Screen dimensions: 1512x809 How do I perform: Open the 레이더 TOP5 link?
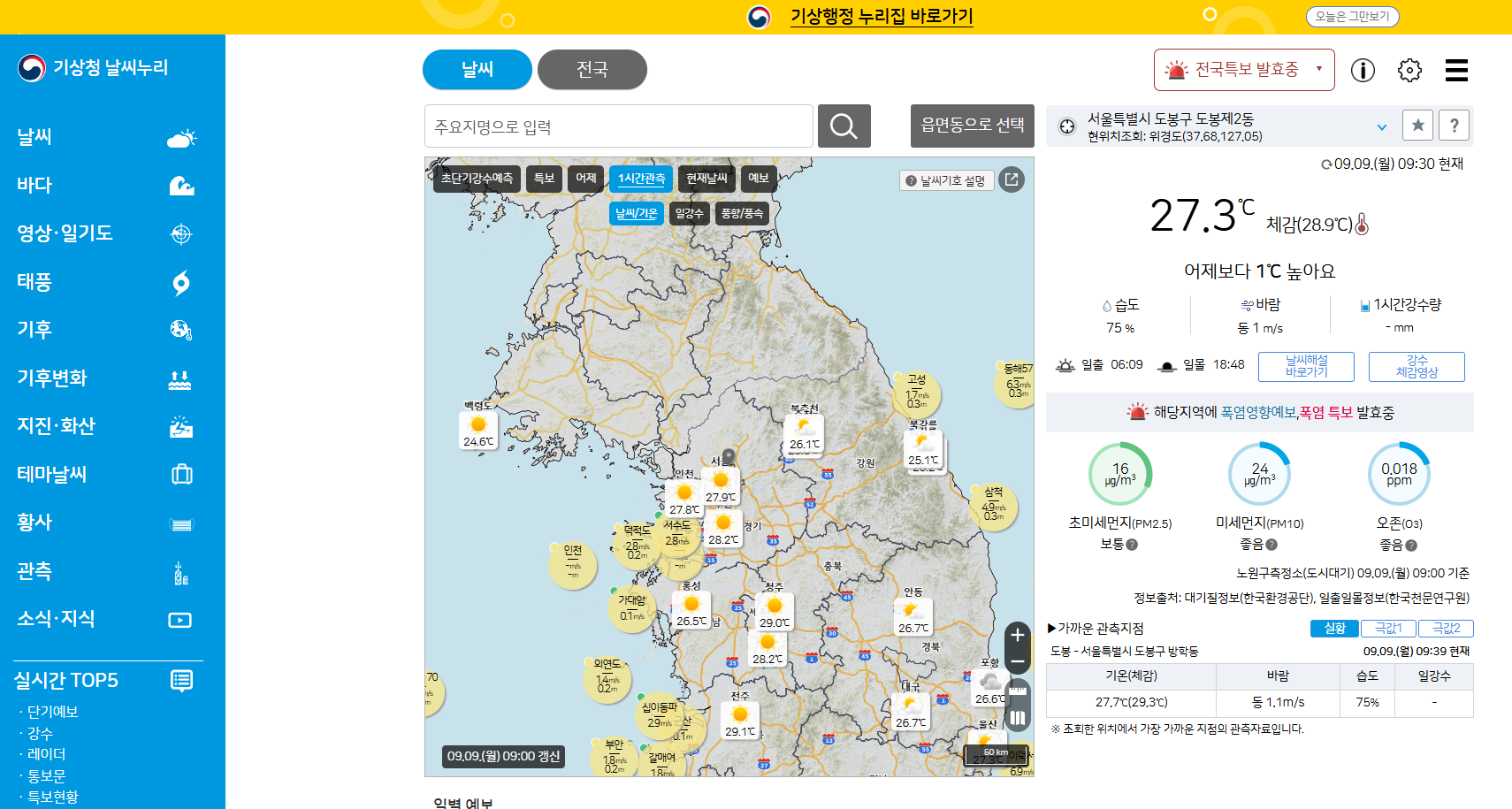46,754
